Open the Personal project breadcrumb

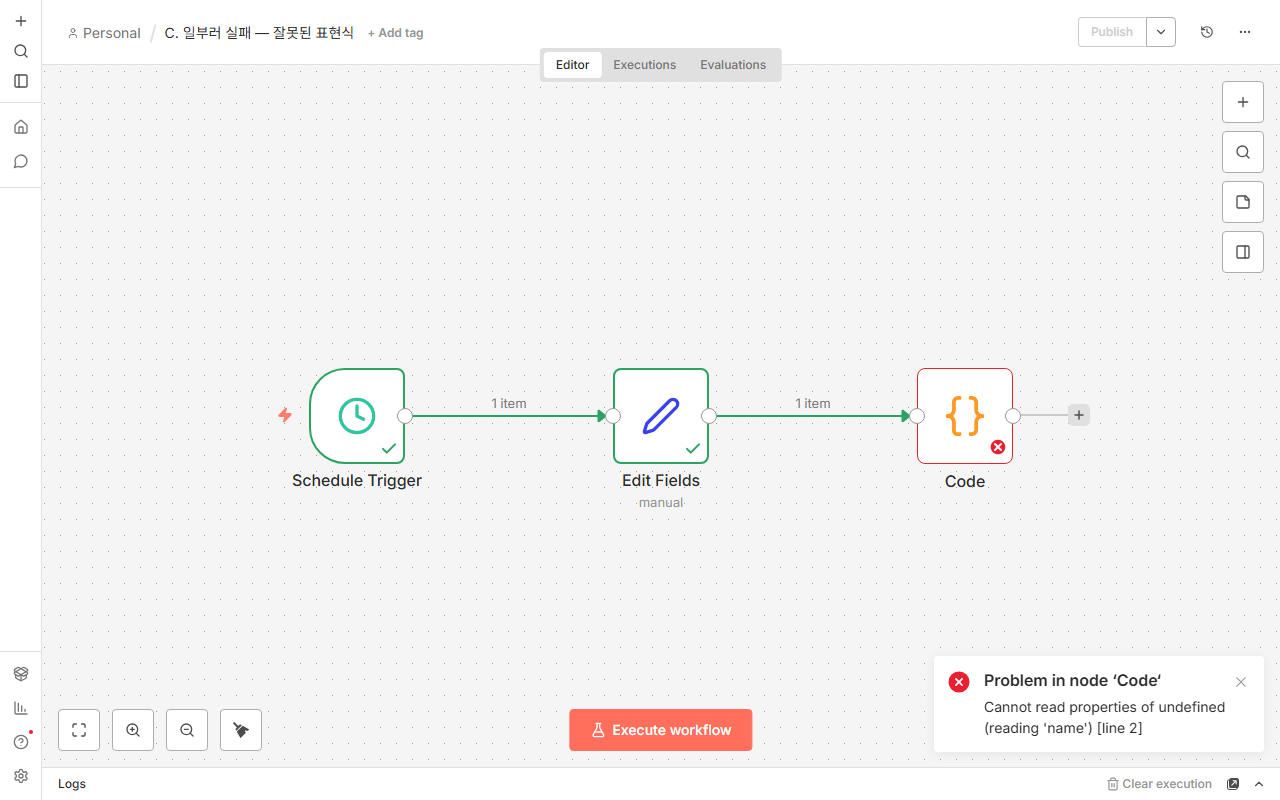tap(104, 33)
